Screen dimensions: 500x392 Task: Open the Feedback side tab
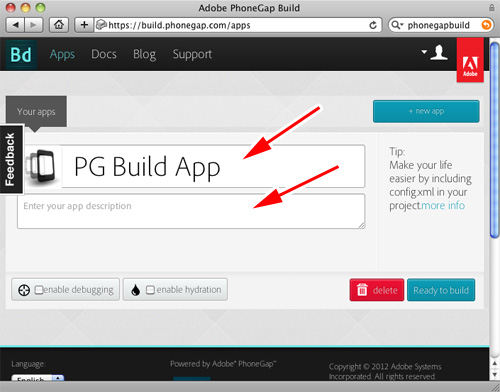[11, 159]
